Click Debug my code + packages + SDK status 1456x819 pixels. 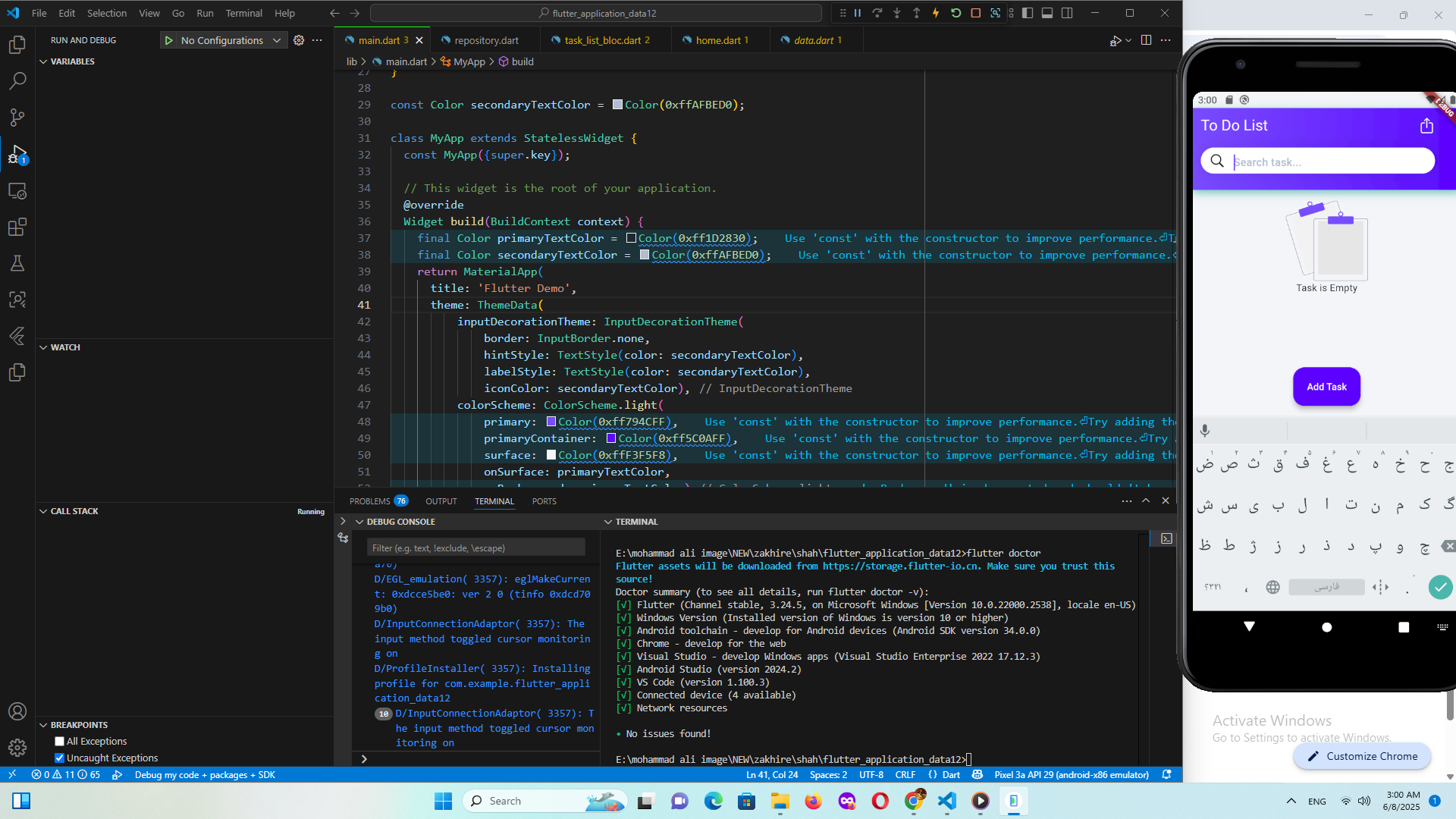(x=205, y=774)
